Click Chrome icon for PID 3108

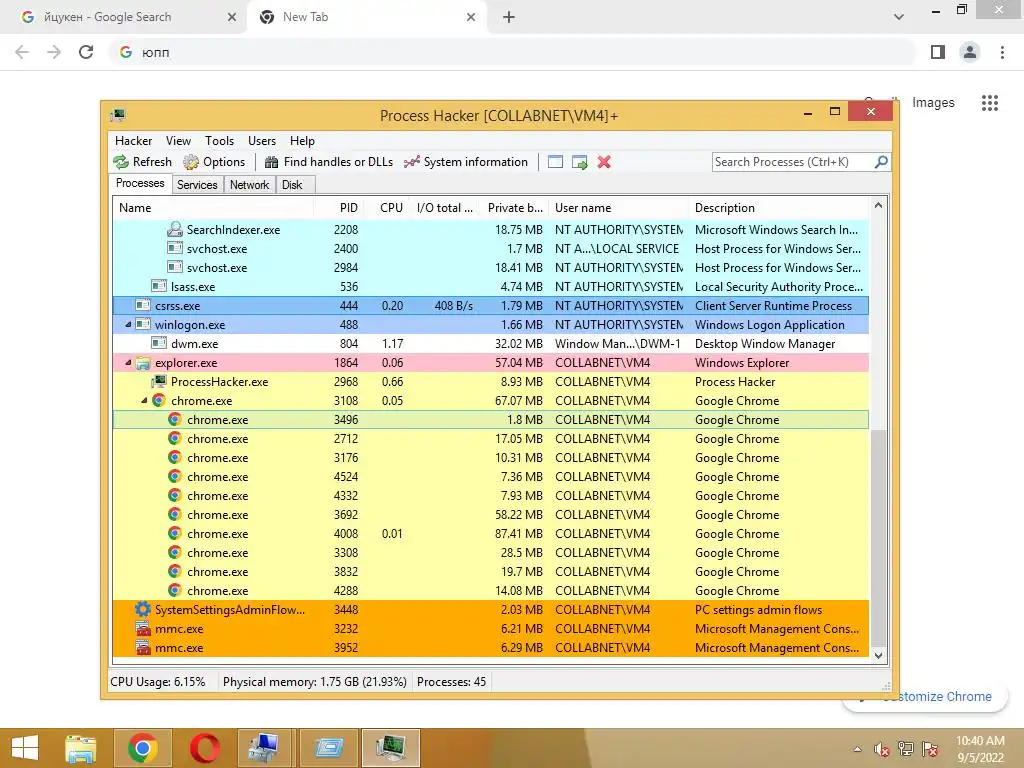[x=159, y=400]
